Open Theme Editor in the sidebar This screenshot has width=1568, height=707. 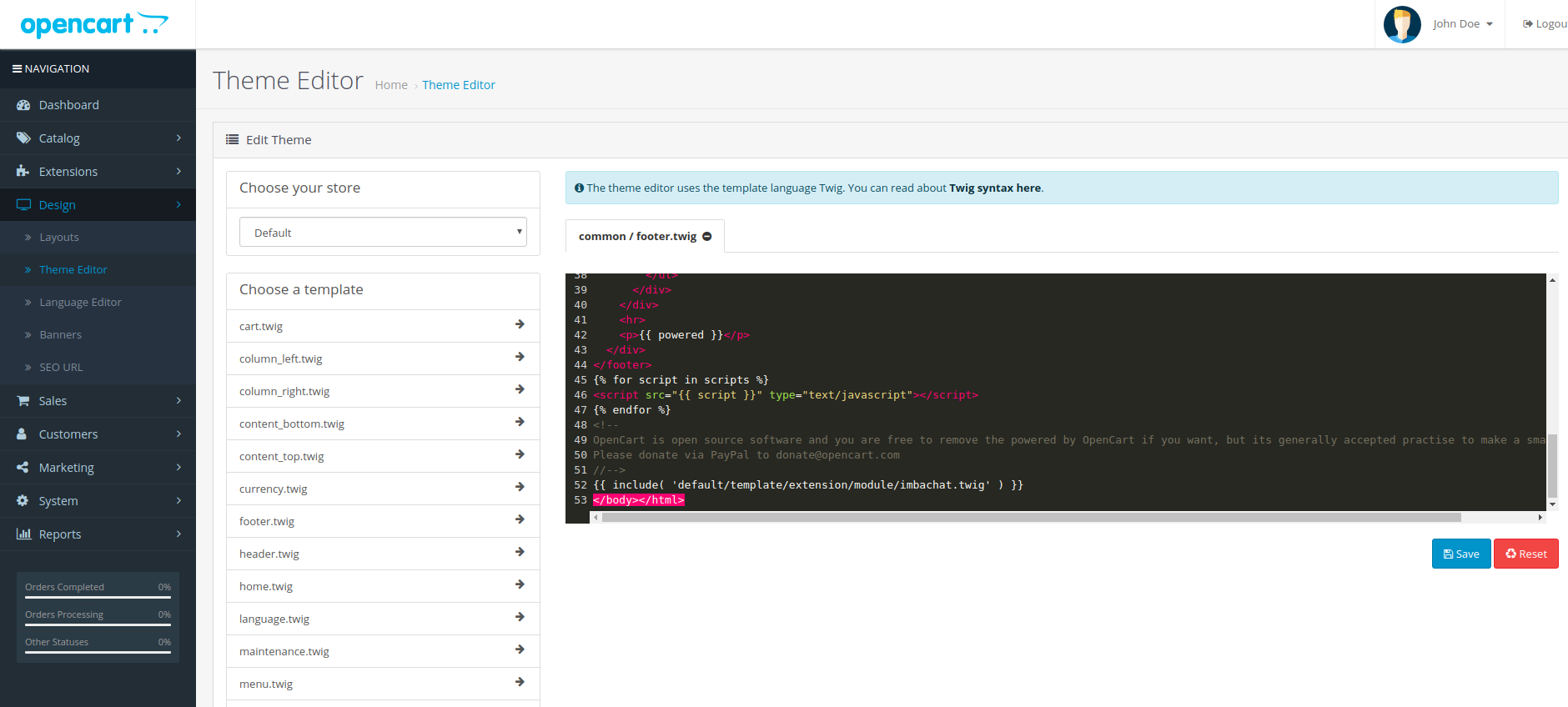tap(98, 270)
